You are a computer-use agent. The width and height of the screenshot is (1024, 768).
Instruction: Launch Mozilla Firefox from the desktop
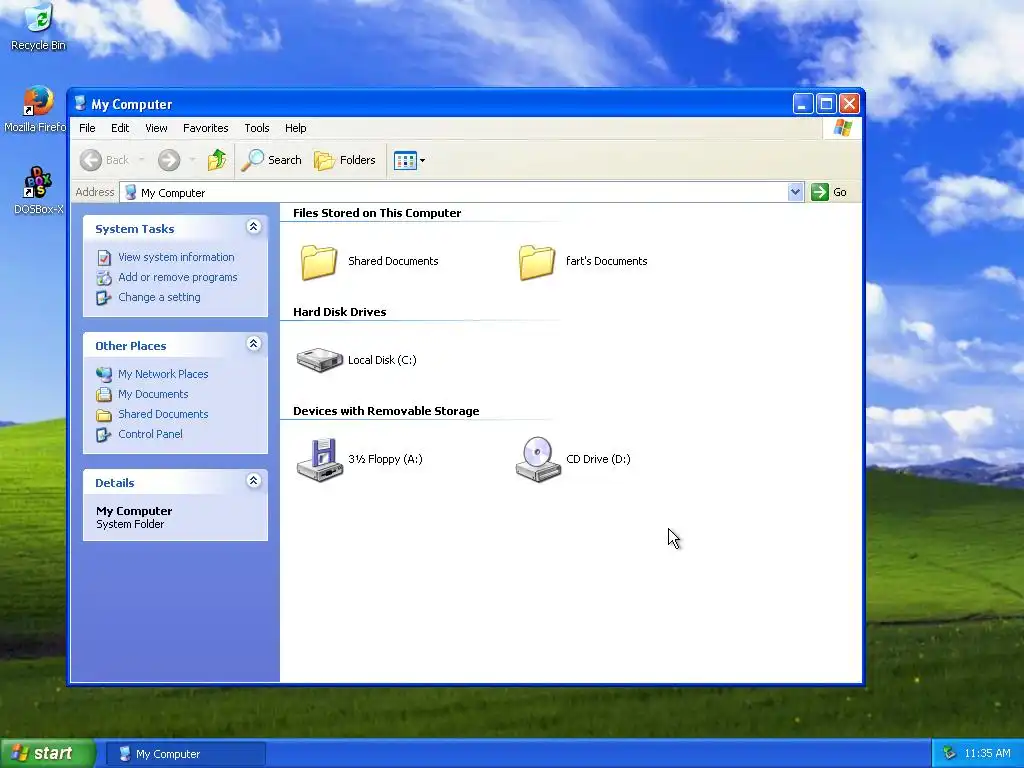(x=36, y=110)
